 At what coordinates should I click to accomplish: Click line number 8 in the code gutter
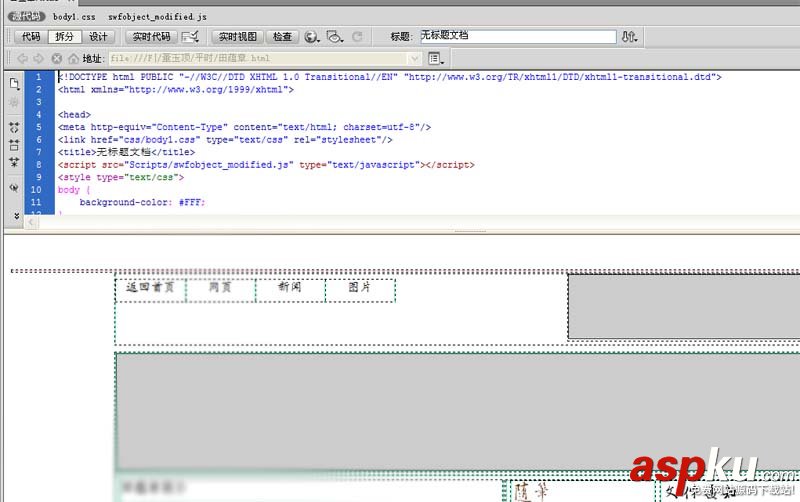39,165
